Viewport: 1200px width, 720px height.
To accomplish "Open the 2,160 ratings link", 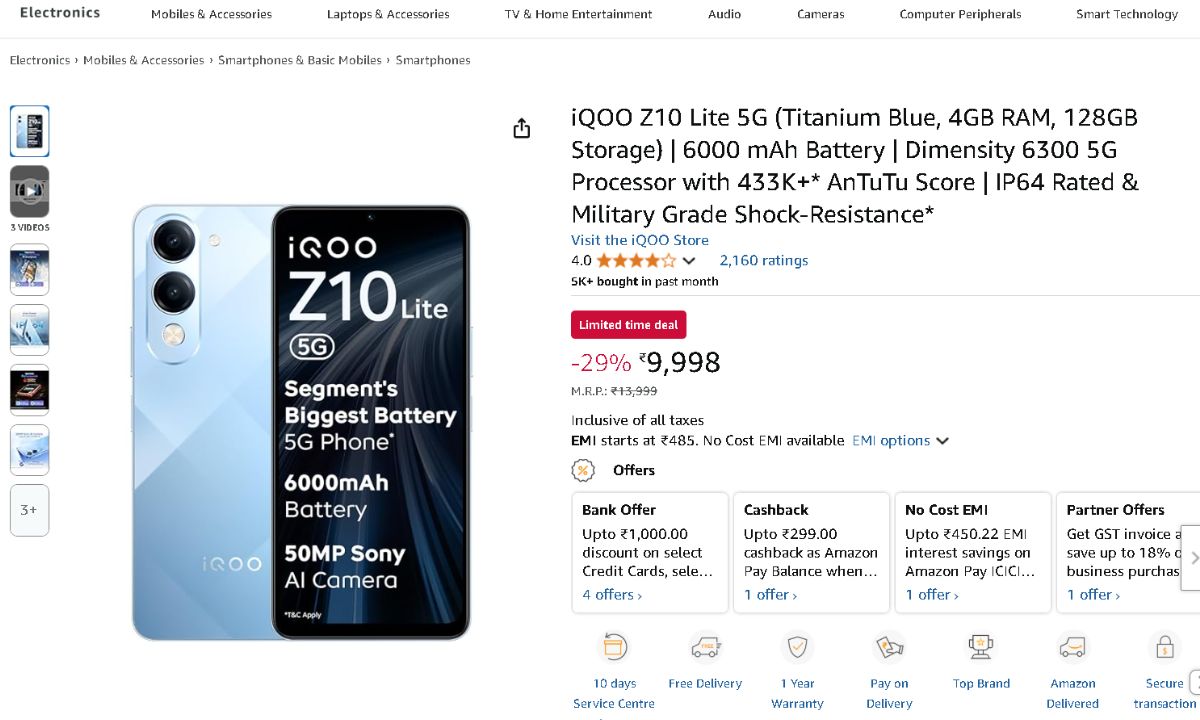I will (x=763, y=261).
